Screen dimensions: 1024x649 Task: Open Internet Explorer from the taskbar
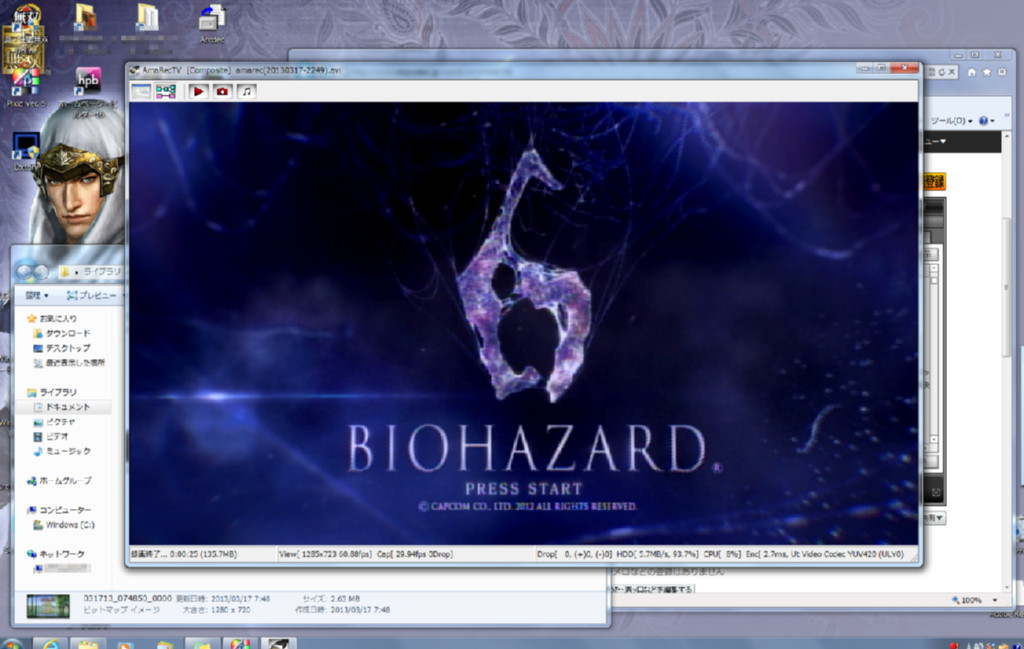click(50, 643)
